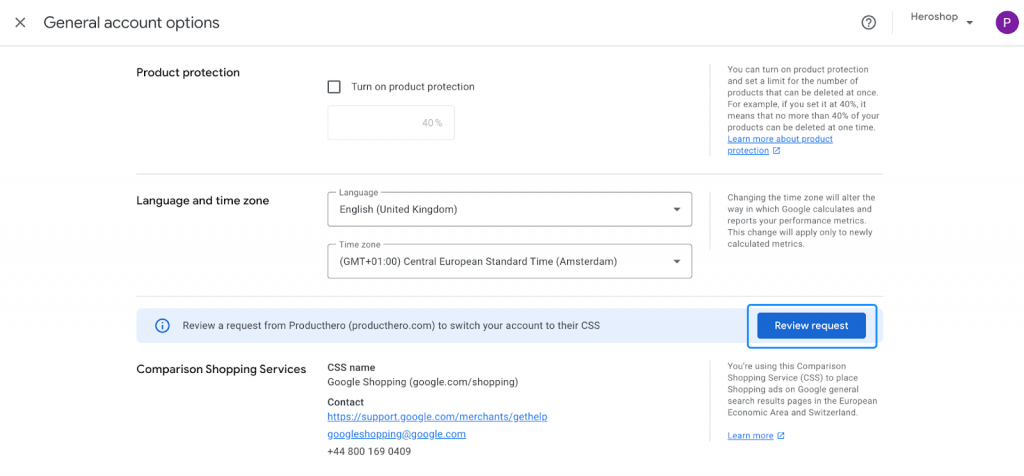Open support.google.com merchants gethelp link
1024x476 pixels.
point(437,417)
